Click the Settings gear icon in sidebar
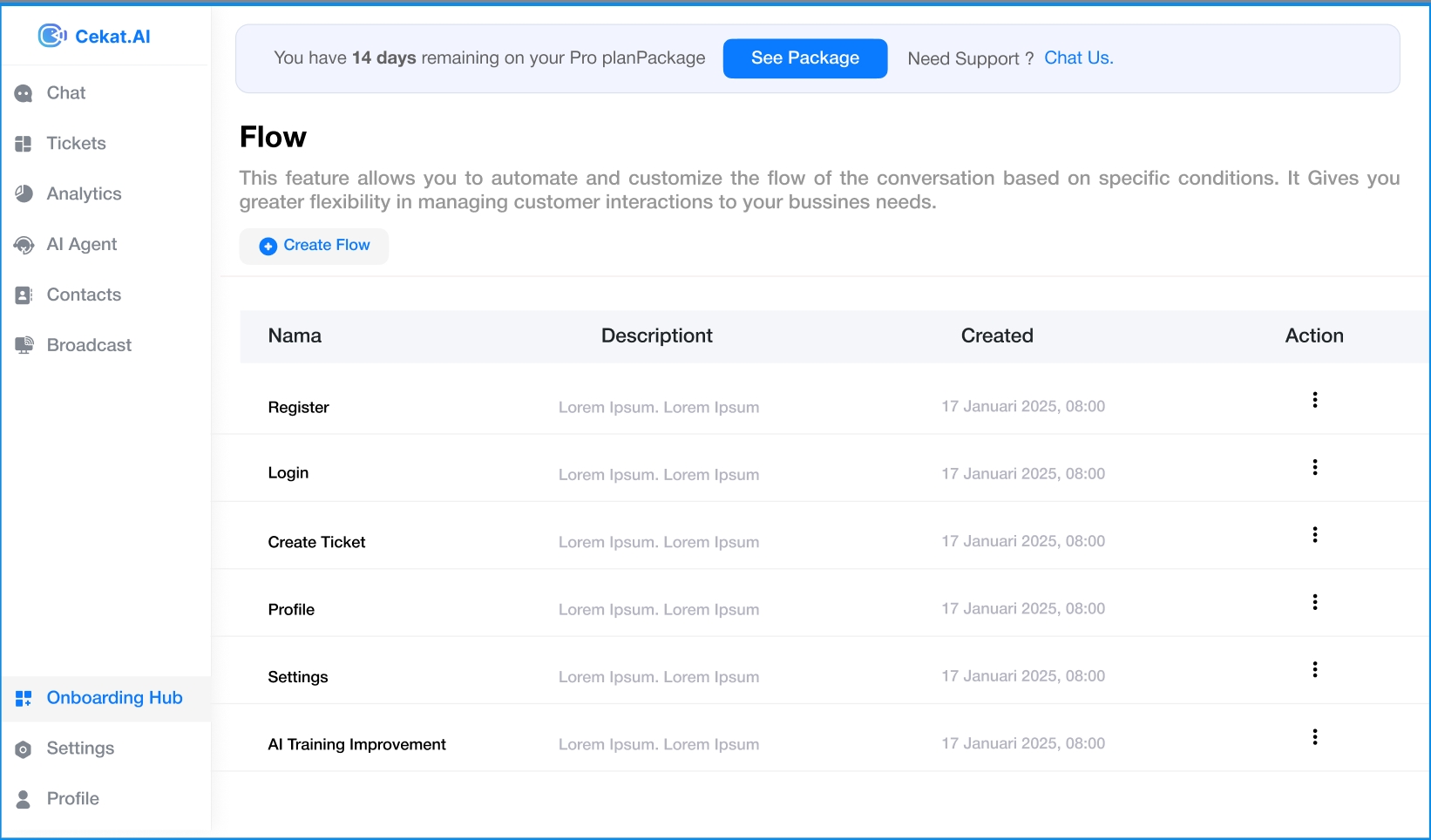This screenshot has width=1431, height=840. [24, 749]
